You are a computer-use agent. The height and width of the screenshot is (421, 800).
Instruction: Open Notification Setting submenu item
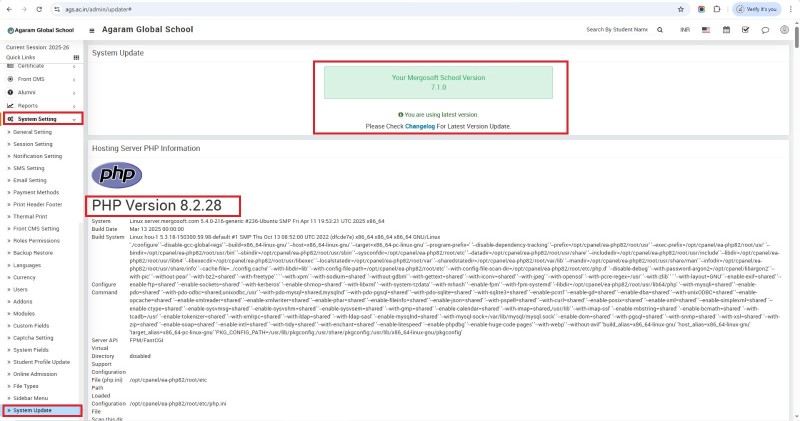pos(37,156)
